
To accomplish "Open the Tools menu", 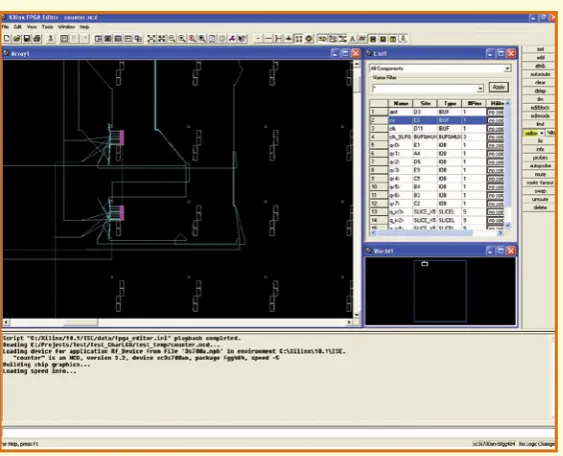I will tap(47, 27).
